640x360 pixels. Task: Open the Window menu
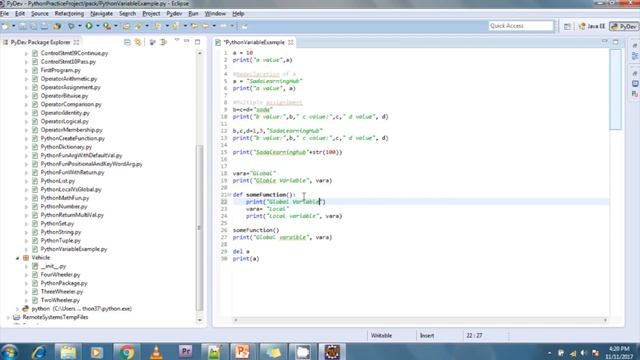[215, 13]
